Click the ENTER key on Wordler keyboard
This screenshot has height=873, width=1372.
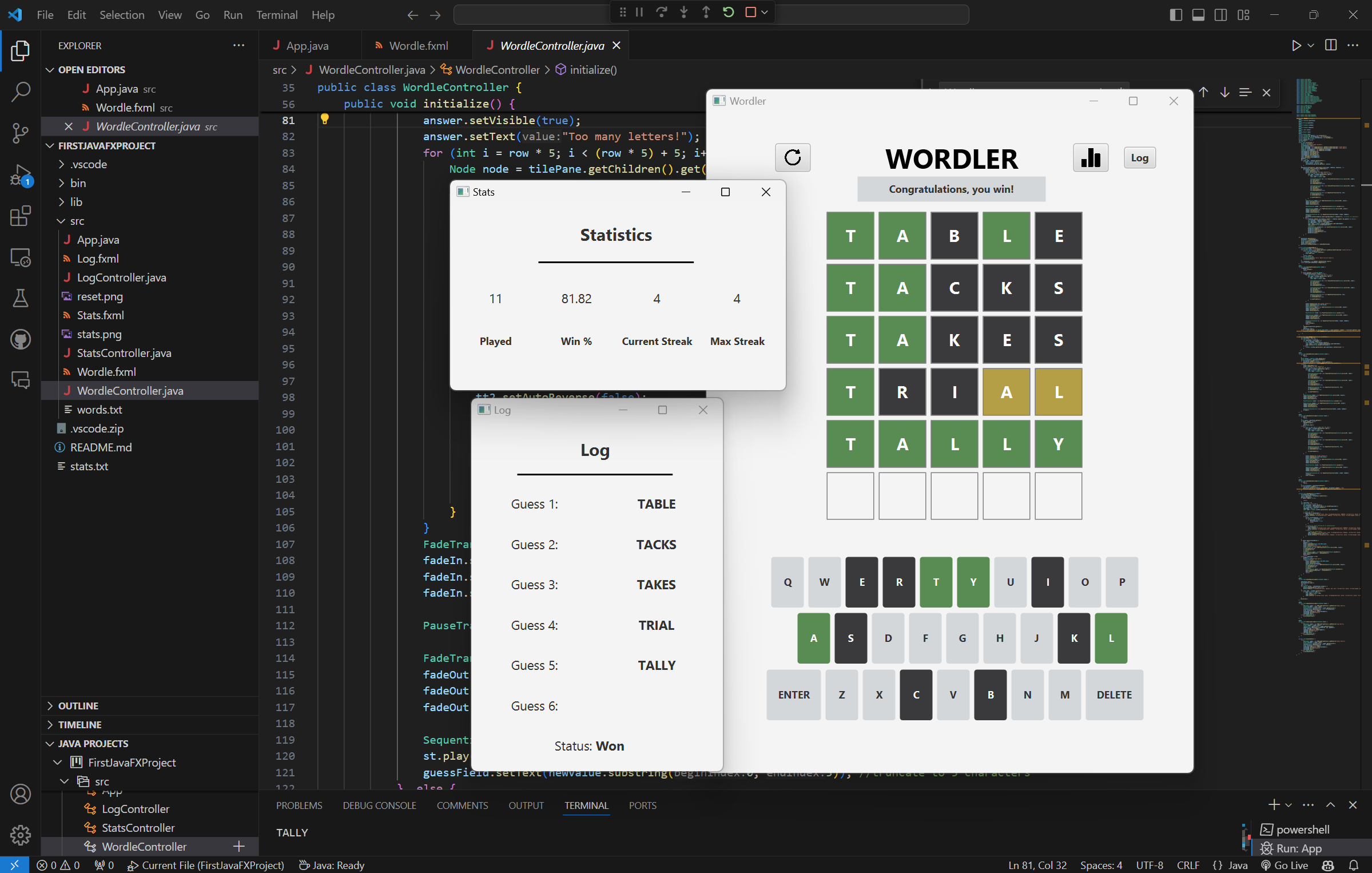pyautogui.click(x=794, y=695)
